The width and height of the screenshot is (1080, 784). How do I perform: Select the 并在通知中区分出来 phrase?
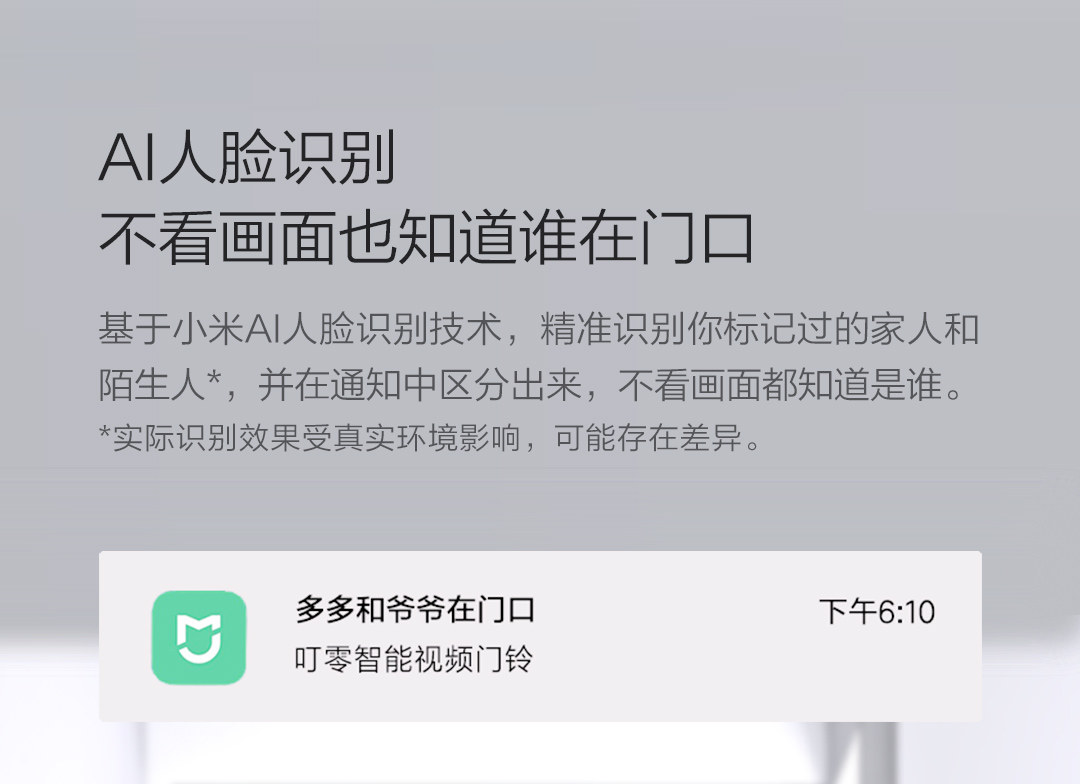click(419, 385)
